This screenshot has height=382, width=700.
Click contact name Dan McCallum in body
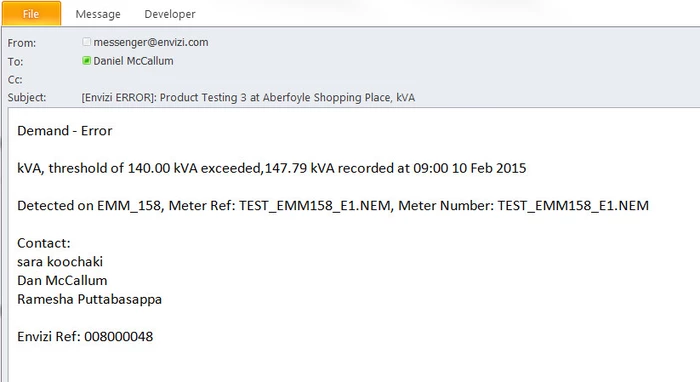[62, 280]
